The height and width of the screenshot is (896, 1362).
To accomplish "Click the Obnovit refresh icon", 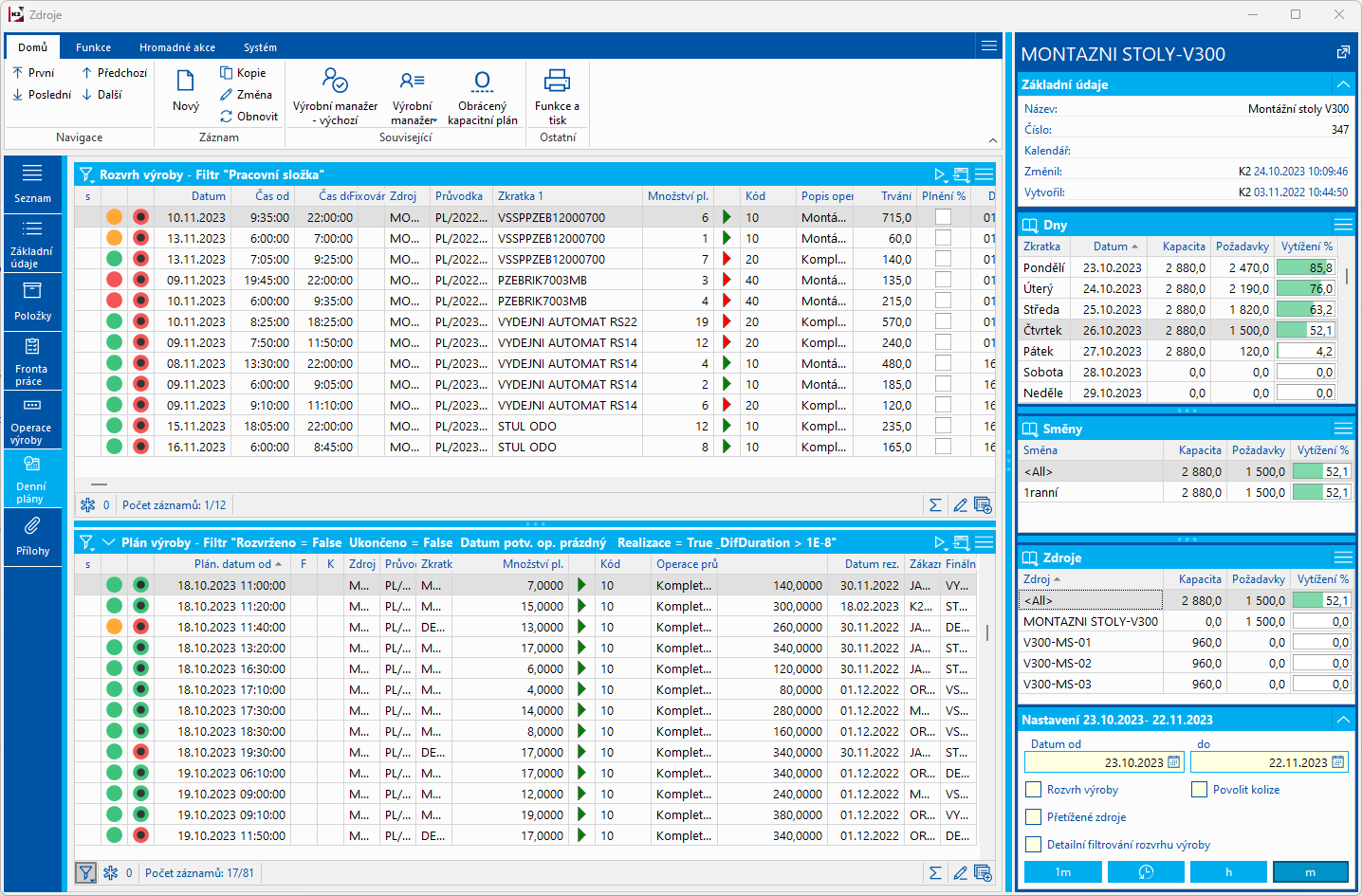I will click(x=227, y=117).
